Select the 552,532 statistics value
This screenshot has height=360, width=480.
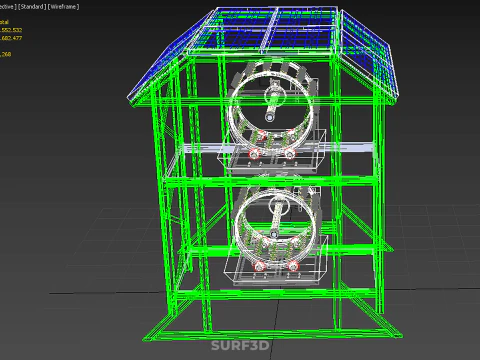point(11,30)
